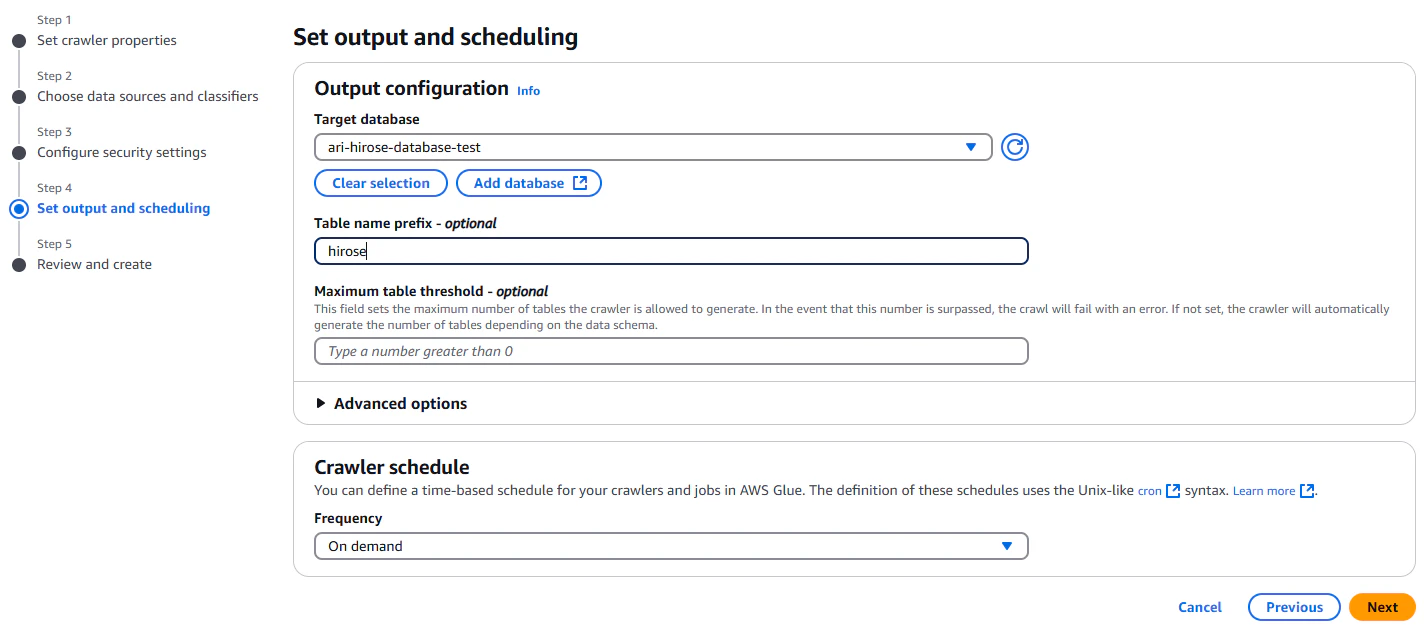Click the Step 2 circle marker
1424x630 pixels.
[18, 97]
